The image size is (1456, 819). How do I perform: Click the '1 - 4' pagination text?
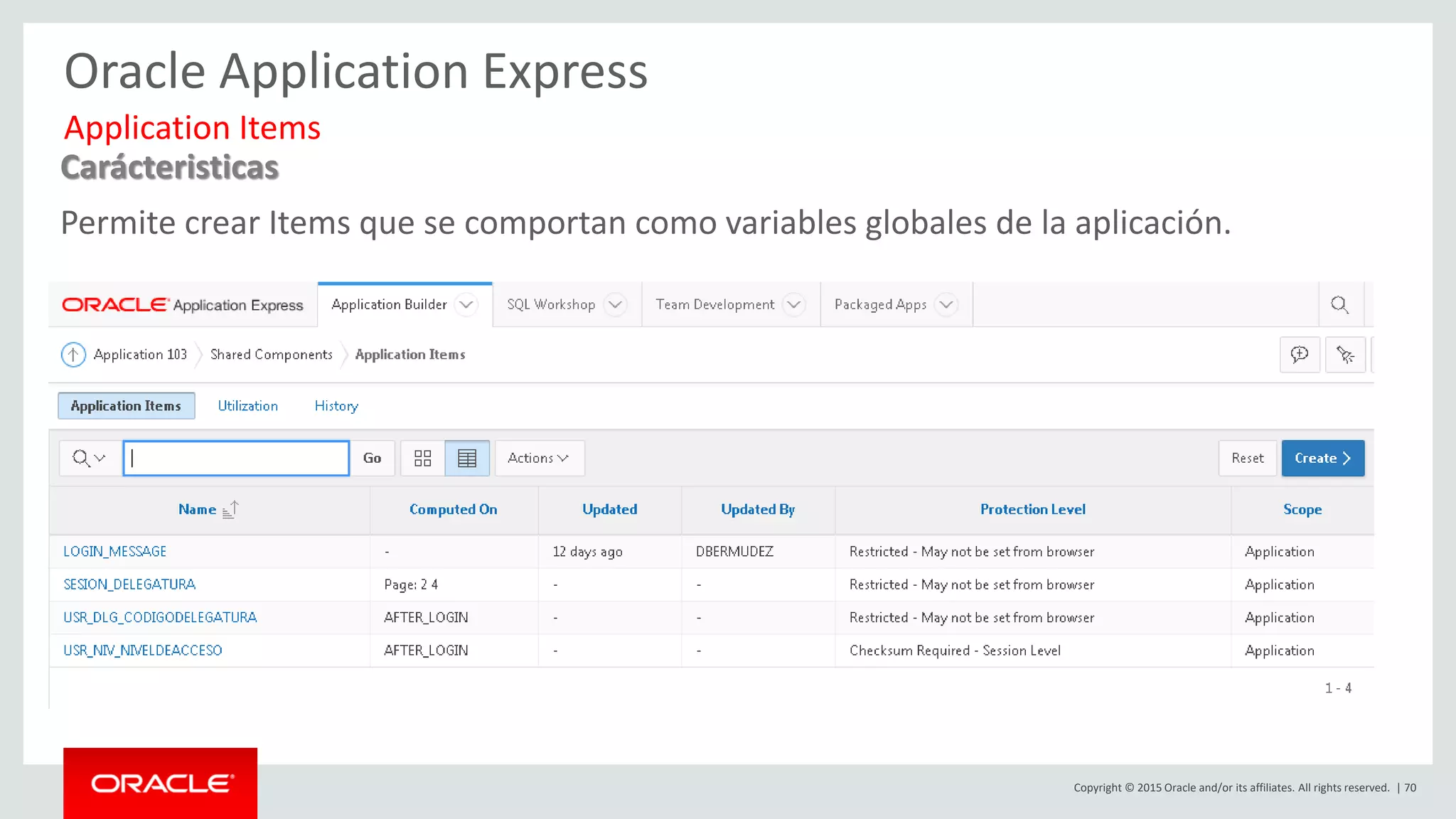pos(1338,688)
